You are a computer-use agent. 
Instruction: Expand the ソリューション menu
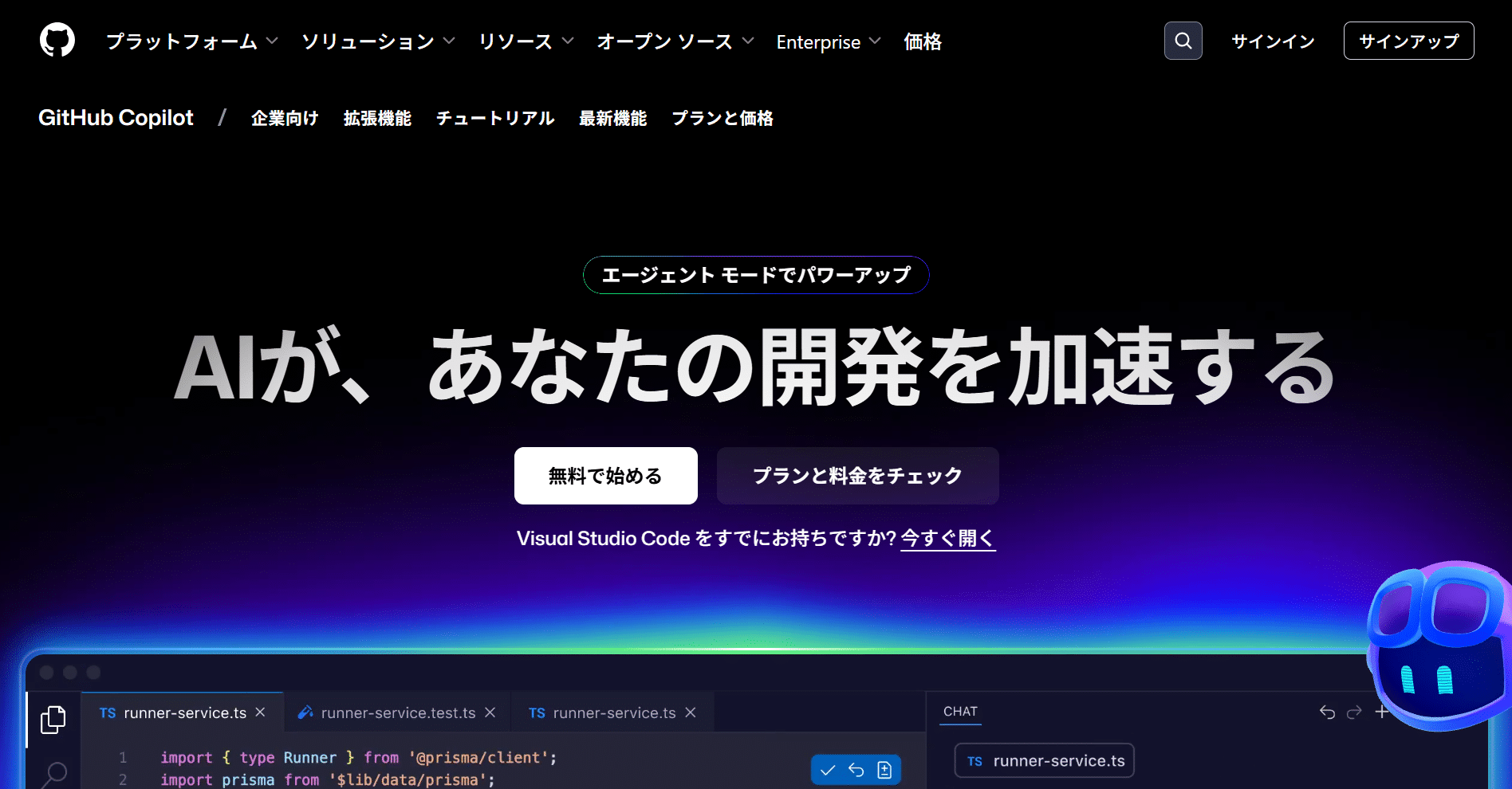pyautogui.click(x=378, y=41)
